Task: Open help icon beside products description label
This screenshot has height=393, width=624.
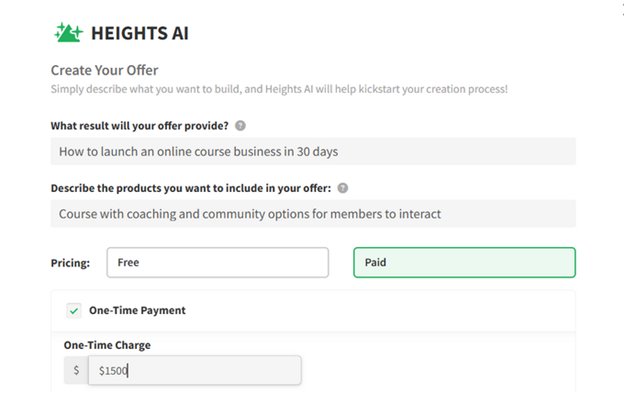Action: (343, 188)
